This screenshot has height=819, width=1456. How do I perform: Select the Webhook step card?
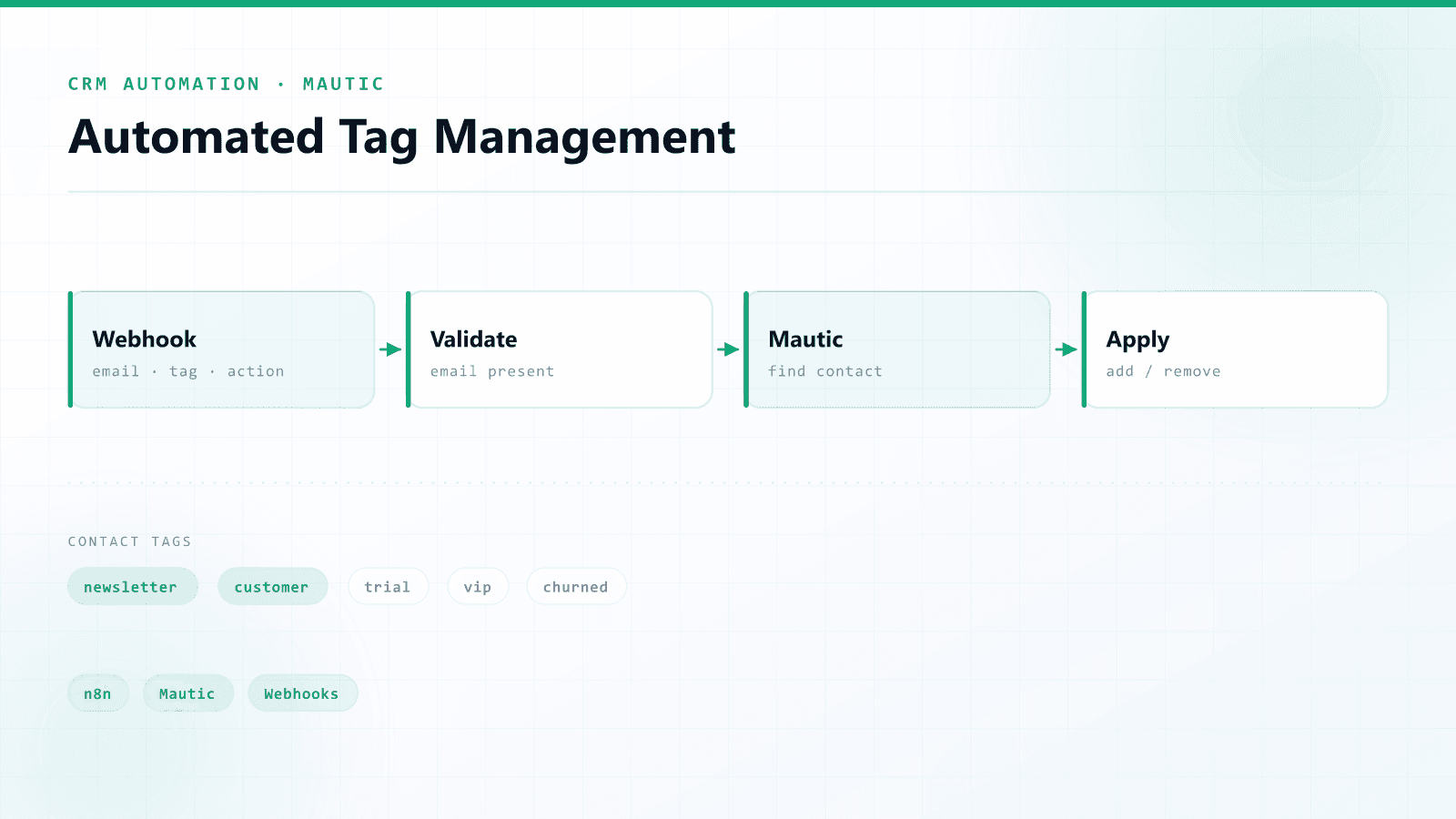[x=221, y=349]
